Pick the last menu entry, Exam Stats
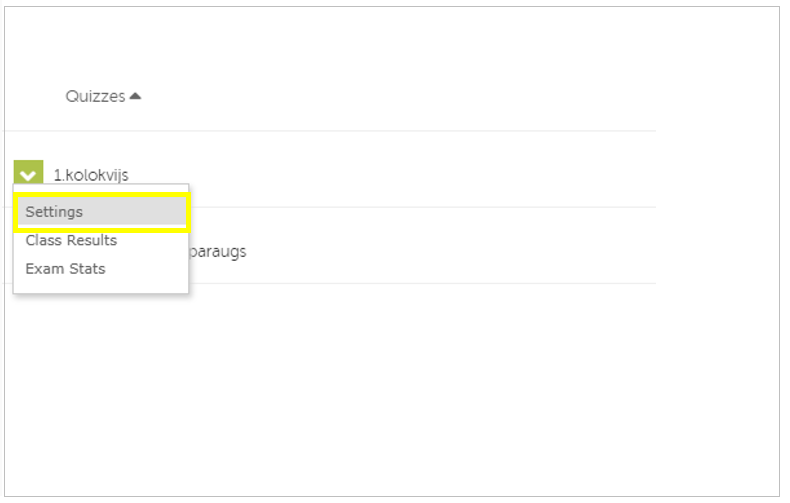The height and width of the screenshot is (503, 790). tap(65, 269)
